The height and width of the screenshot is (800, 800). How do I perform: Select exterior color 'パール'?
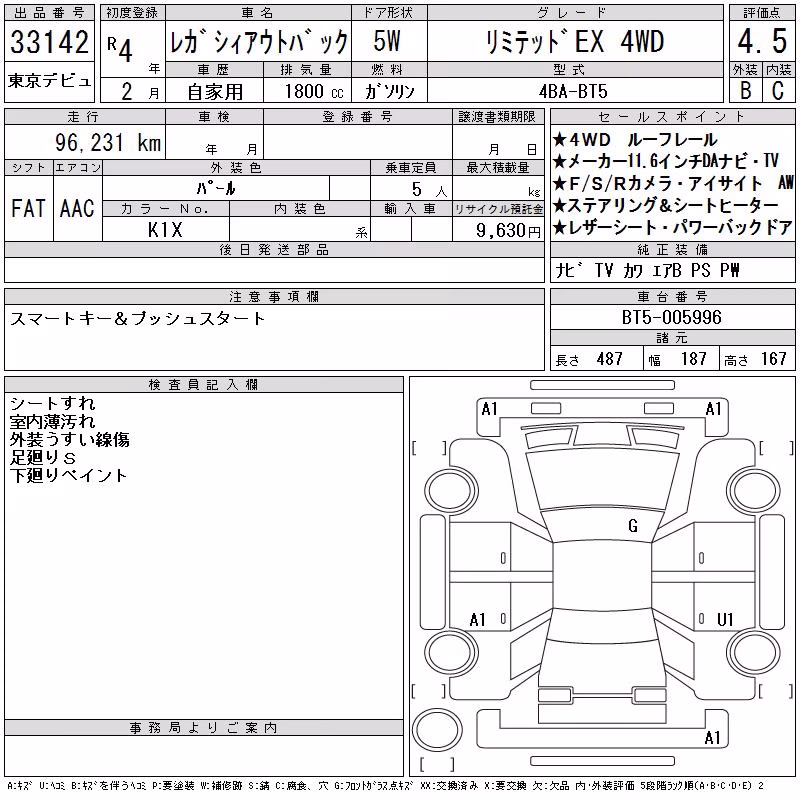(216, 188)
